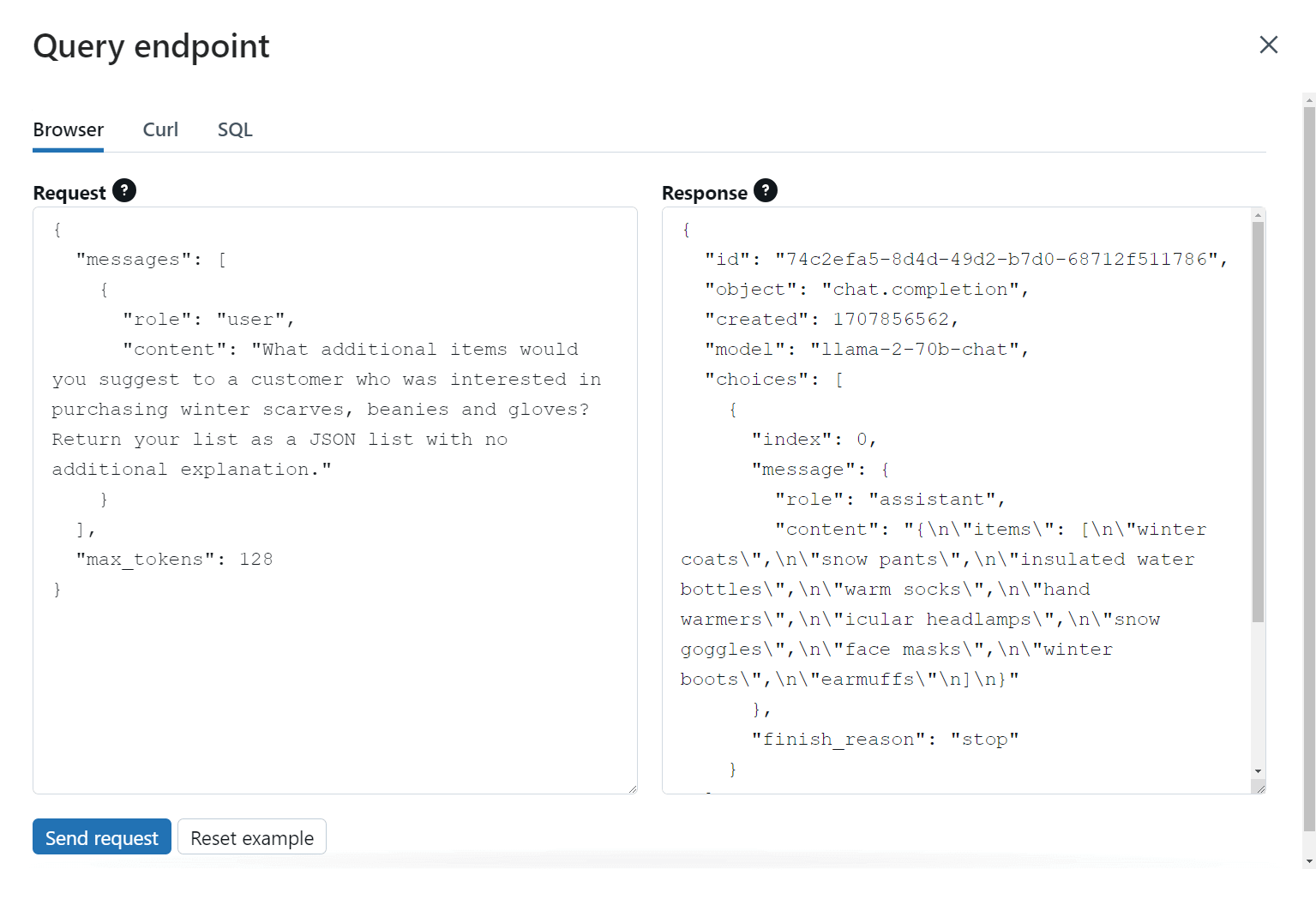Select the Browser tab

point(69,129)
